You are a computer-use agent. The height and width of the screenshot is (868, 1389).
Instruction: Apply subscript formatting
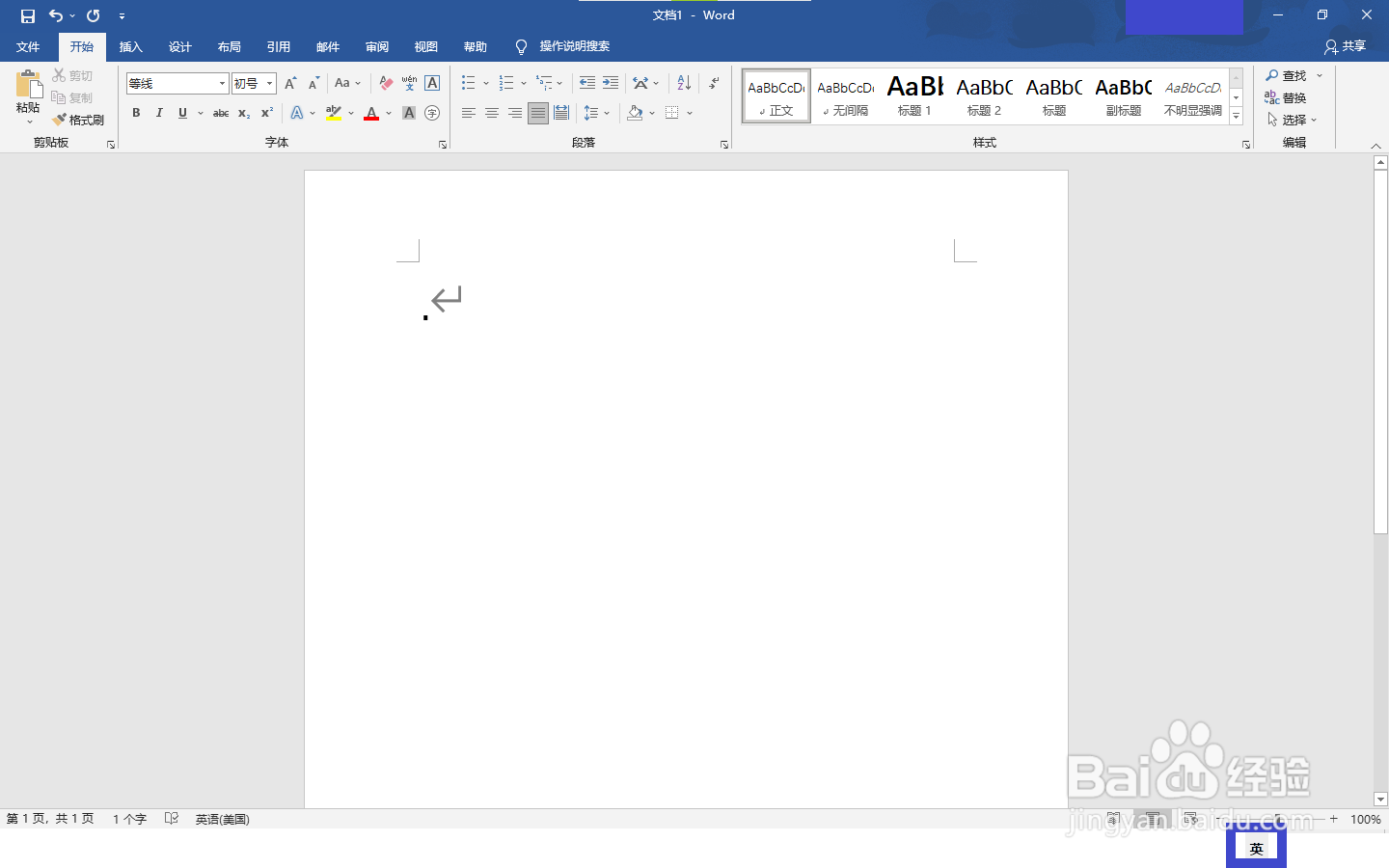(244, 113)
